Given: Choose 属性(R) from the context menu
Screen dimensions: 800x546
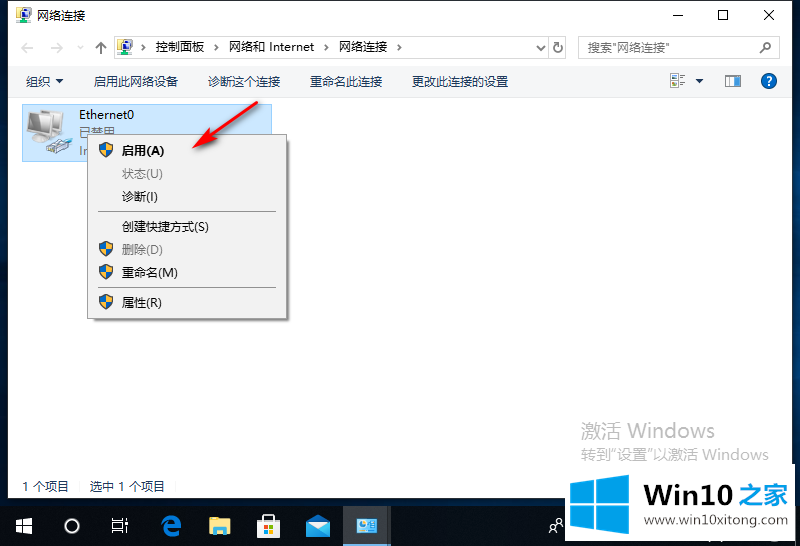Looking at the screenshot, I should 141,302.
